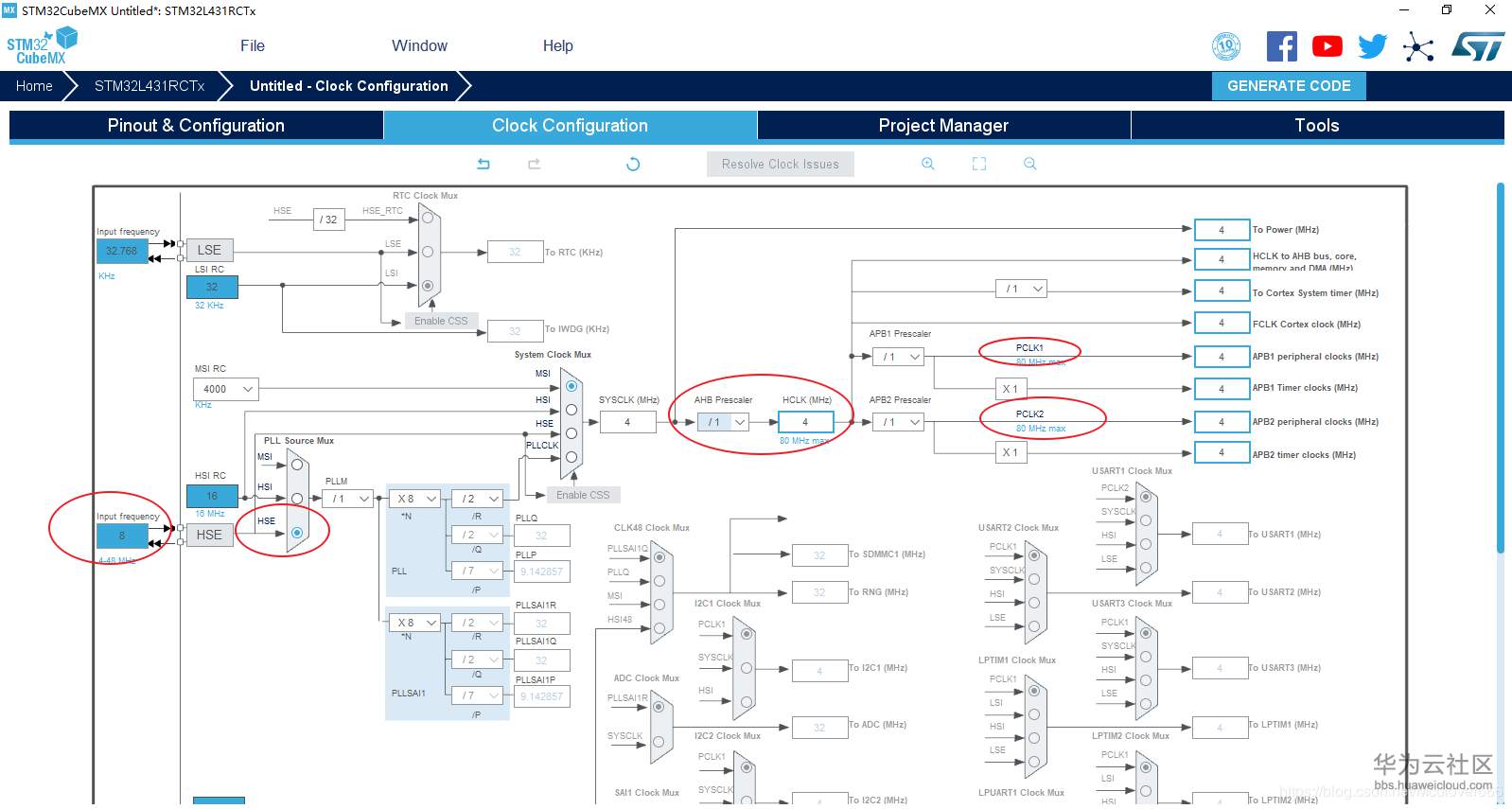
Task: Open the PLLM /1 divider dropdown
Action: tap(347, 499)
